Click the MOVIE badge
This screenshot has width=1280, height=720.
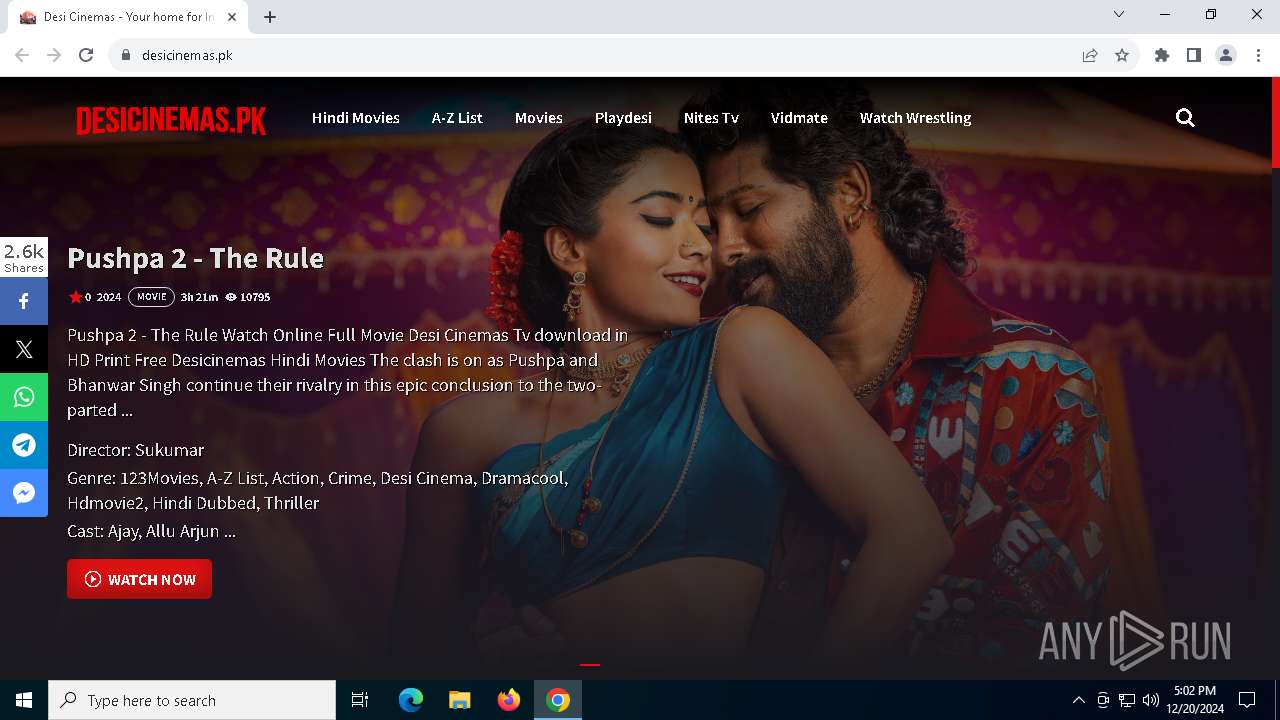point(151,297)
